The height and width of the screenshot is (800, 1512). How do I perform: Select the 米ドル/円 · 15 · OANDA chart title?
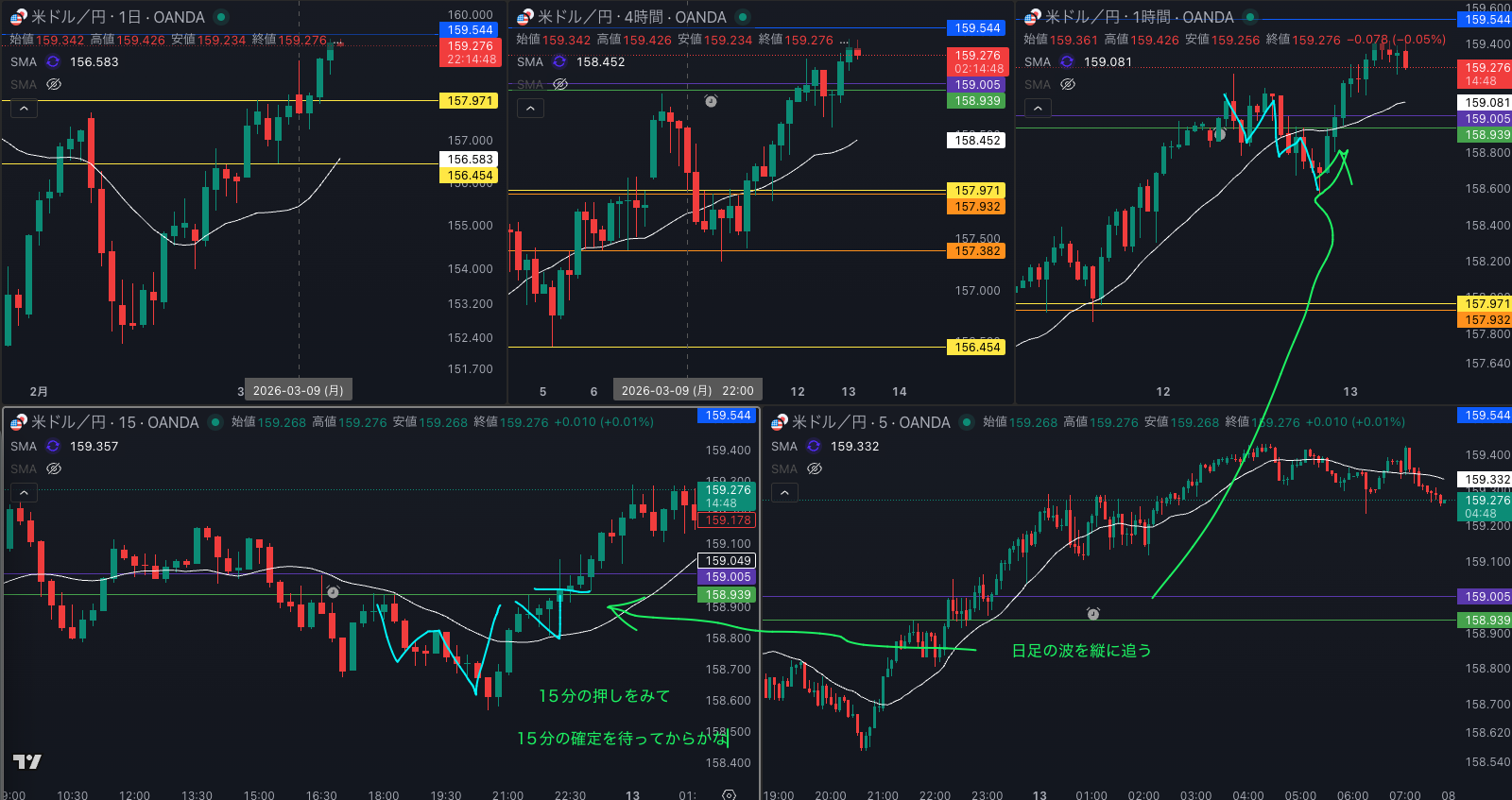click(114, 422)
